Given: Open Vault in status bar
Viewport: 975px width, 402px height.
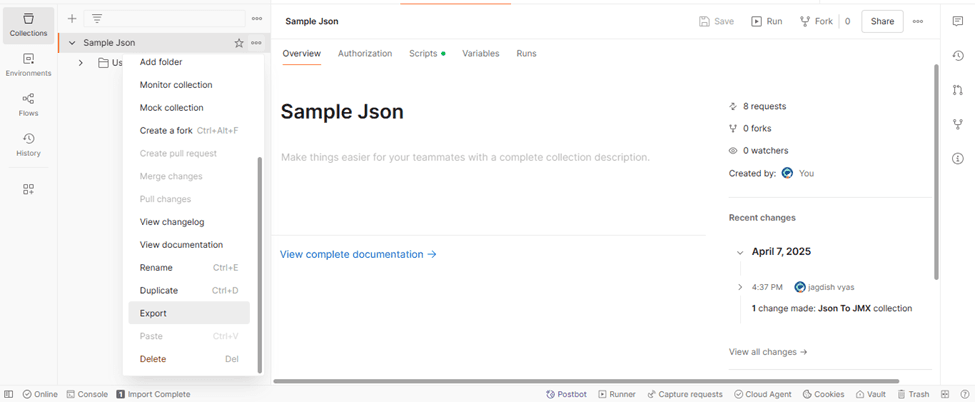Looking at the screenshot, I should (871, 395).
